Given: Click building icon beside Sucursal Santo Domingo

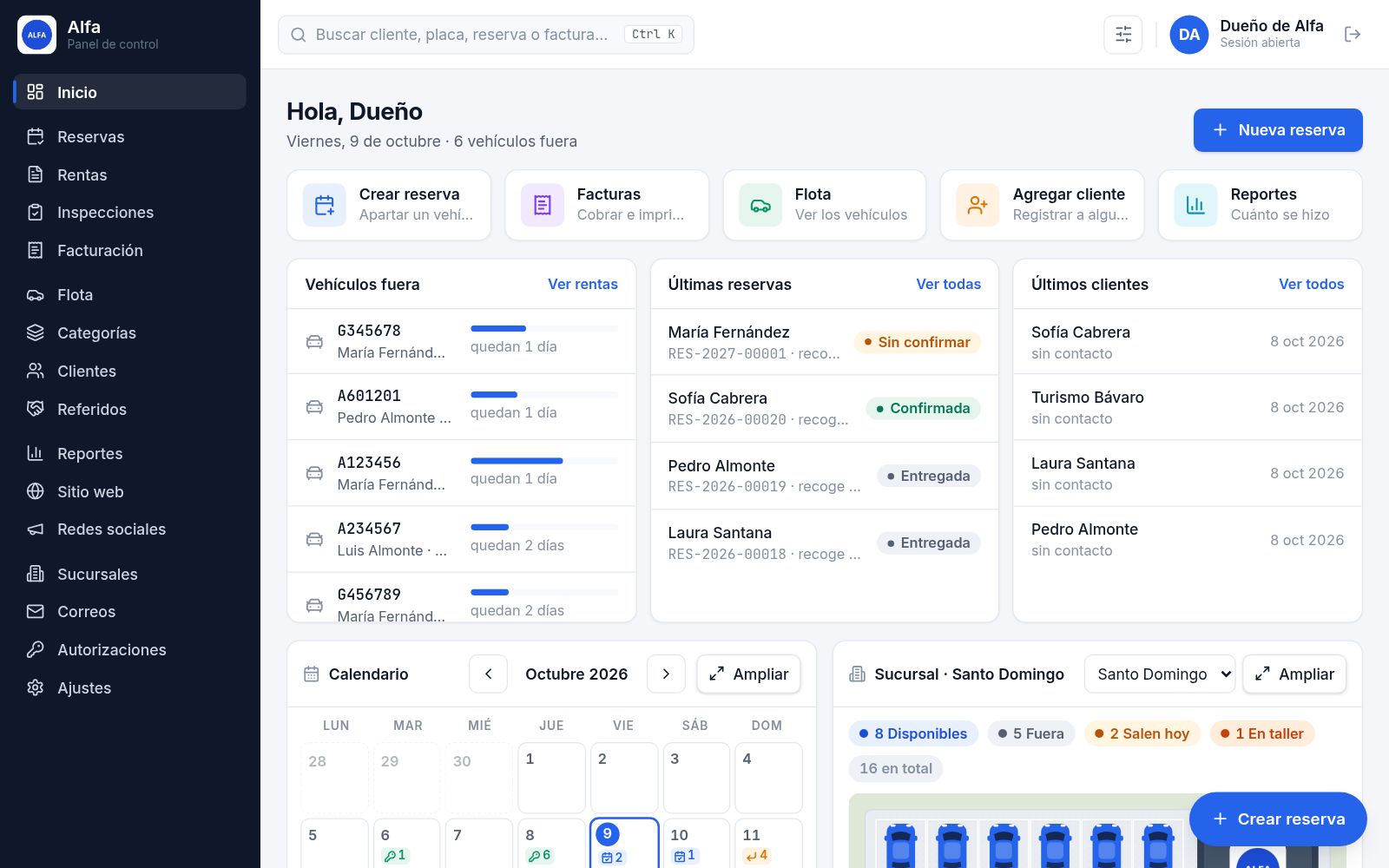Looking at the screenshot, I should (857, 674).
